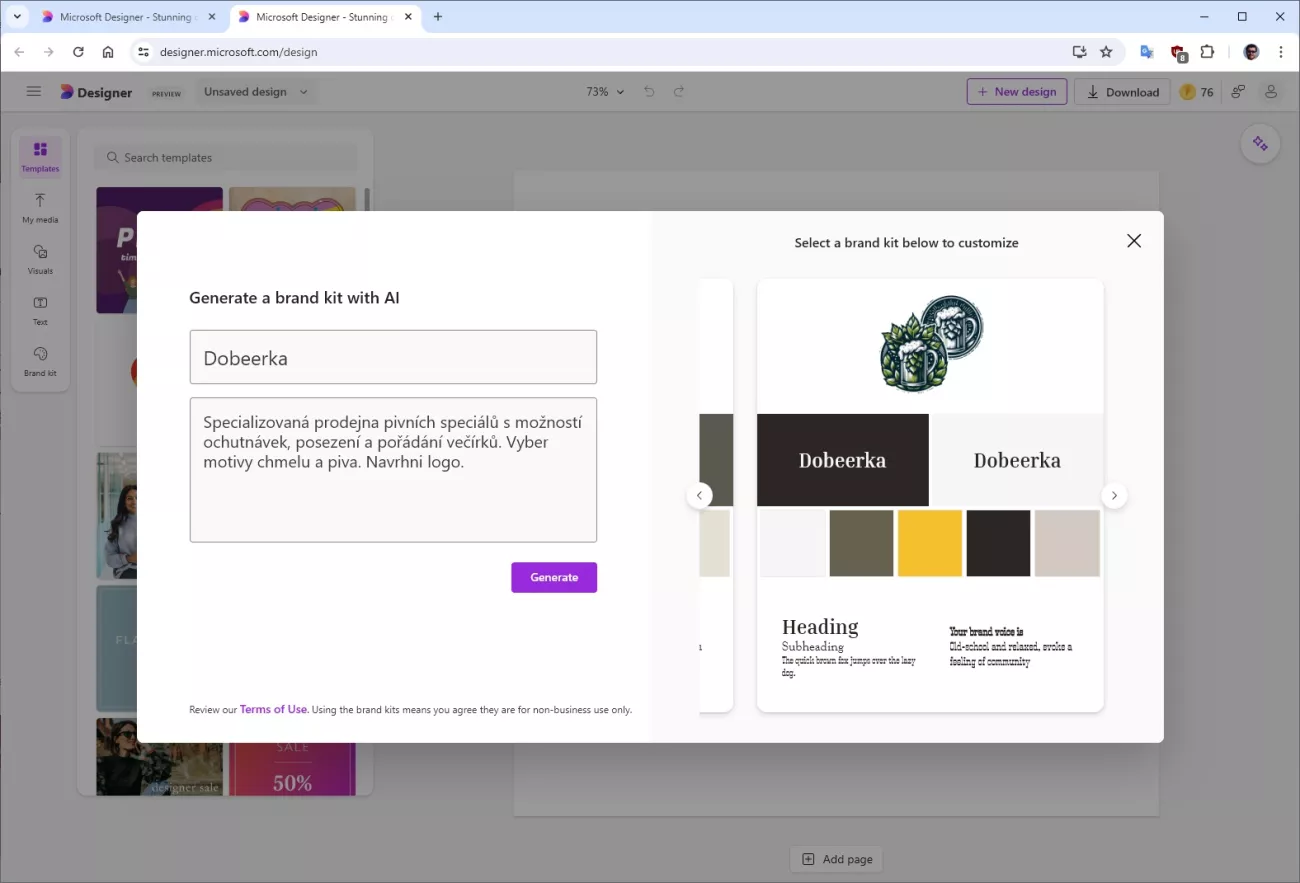Open the hamburger navigation menu
Viewport: 1300px width, 883px height.
[34, 92]
